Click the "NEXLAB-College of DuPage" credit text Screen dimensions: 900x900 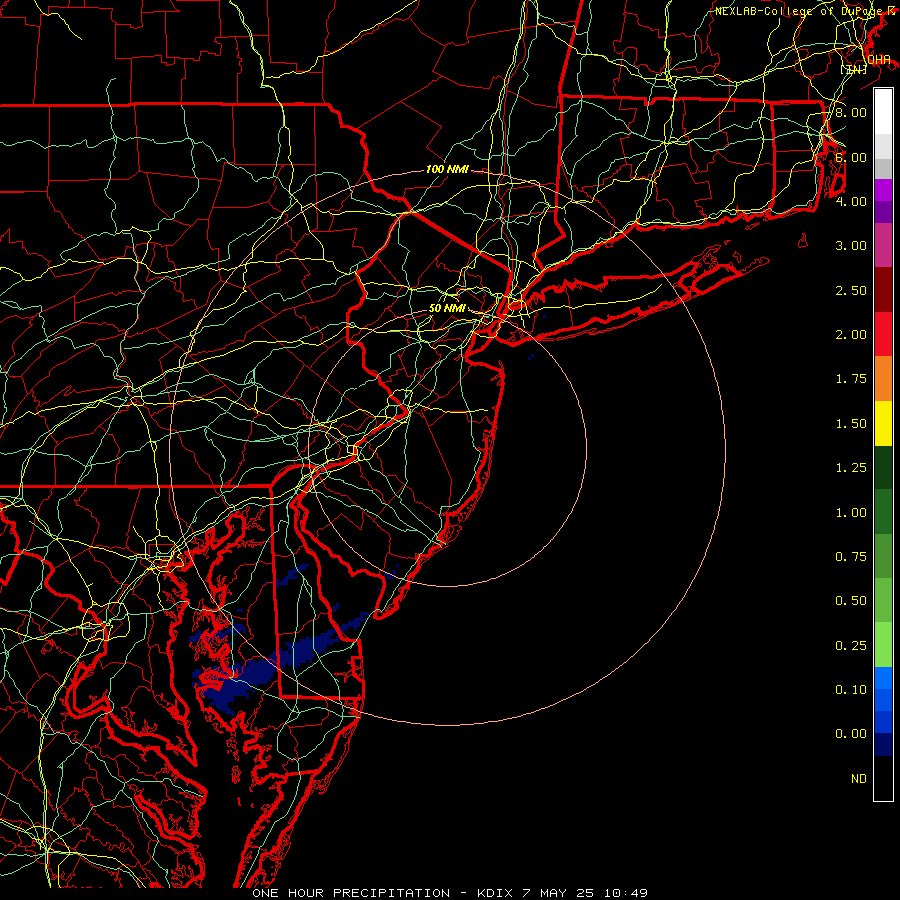798,11
